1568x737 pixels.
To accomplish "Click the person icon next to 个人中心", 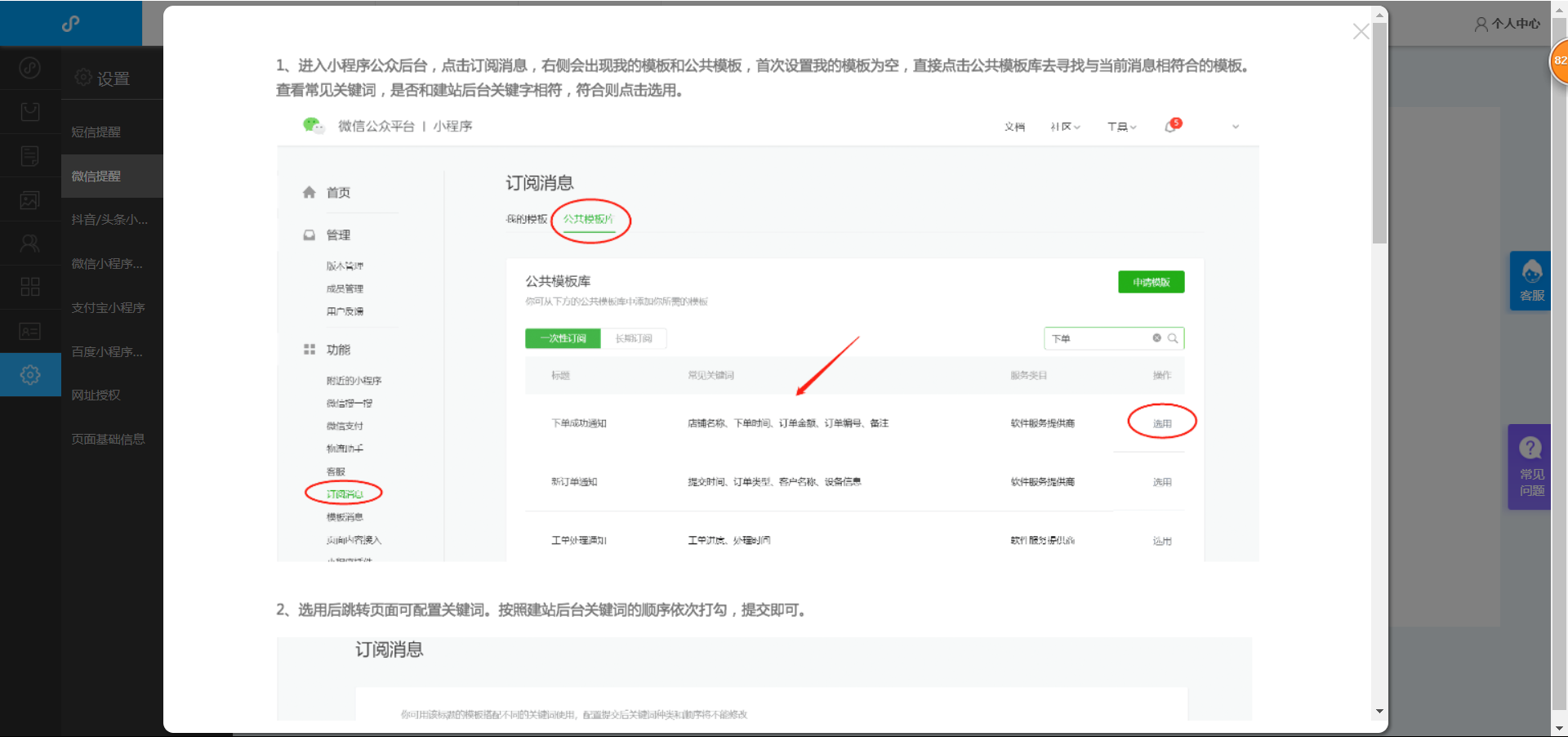I will point(1481,25).
